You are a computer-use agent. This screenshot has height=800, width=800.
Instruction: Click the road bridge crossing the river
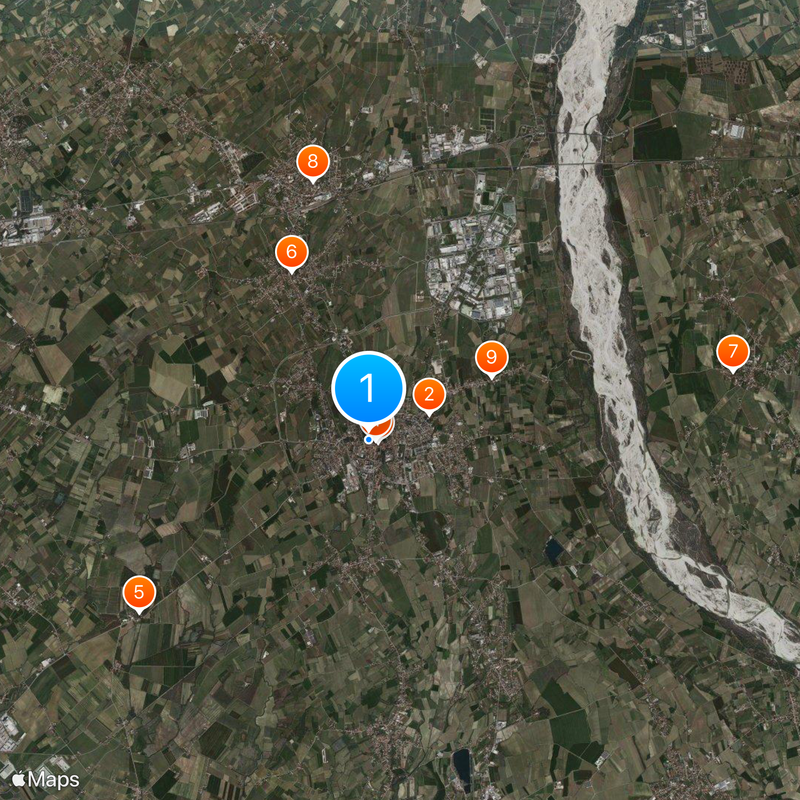(587, 165)
